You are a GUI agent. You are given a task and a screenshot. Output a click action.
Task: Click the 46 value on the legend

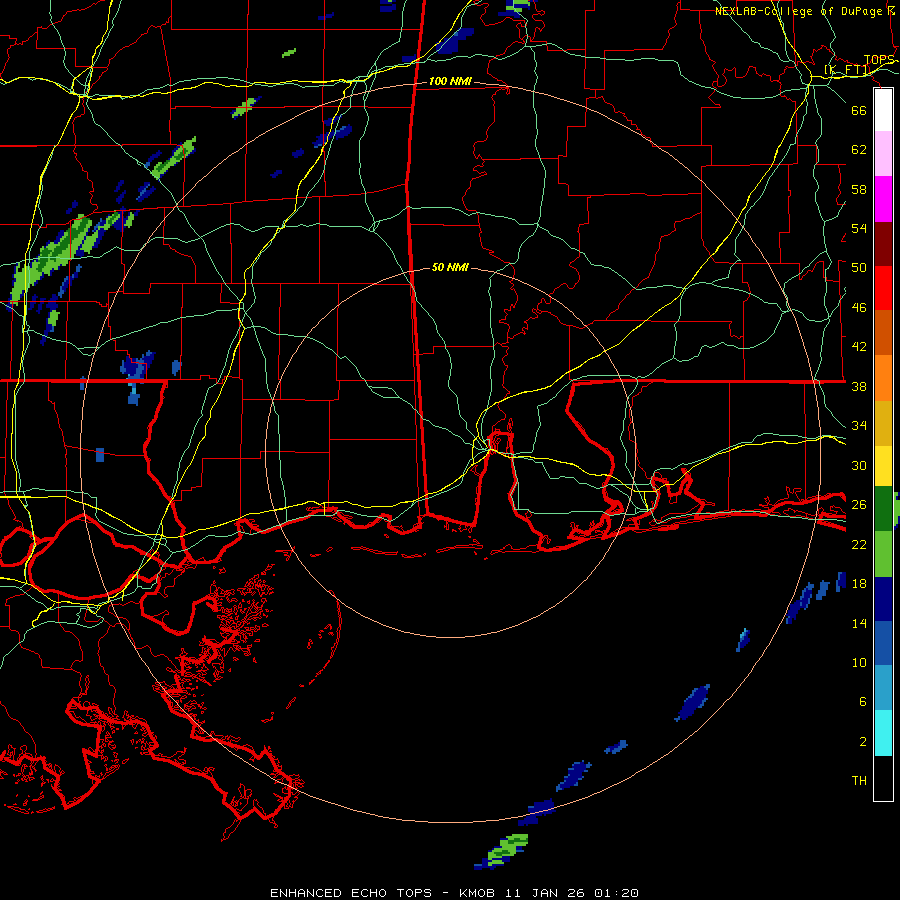coord(859,307)
